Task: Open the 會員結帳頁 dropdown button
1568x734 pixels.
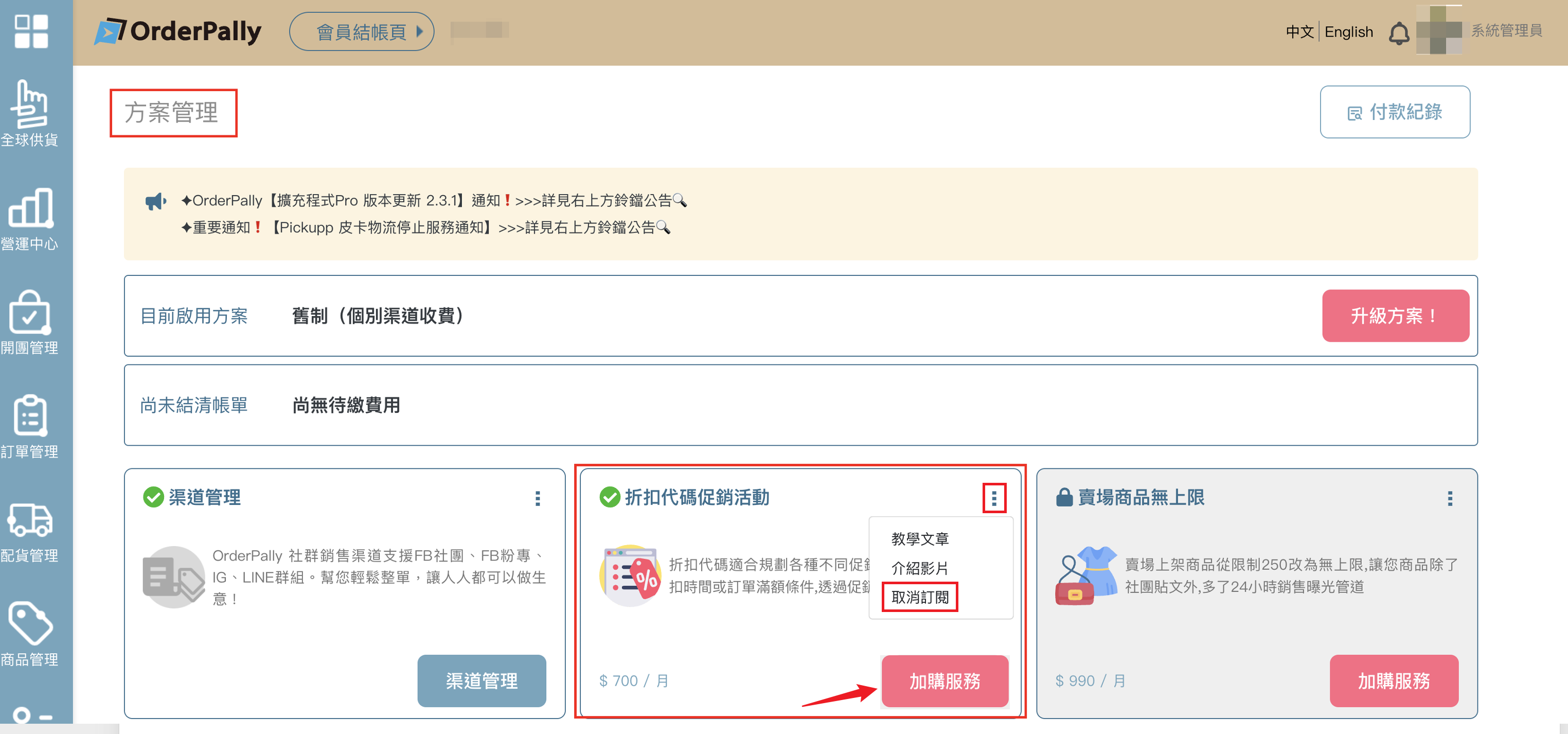Action: tap(362, 32)
